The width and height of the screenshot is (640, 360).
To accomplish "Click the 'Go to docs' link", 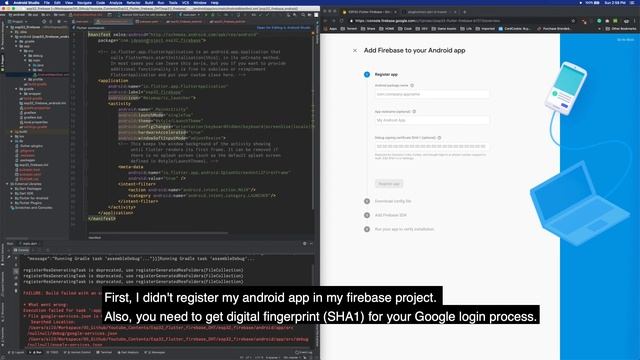I will coord(625,40).
